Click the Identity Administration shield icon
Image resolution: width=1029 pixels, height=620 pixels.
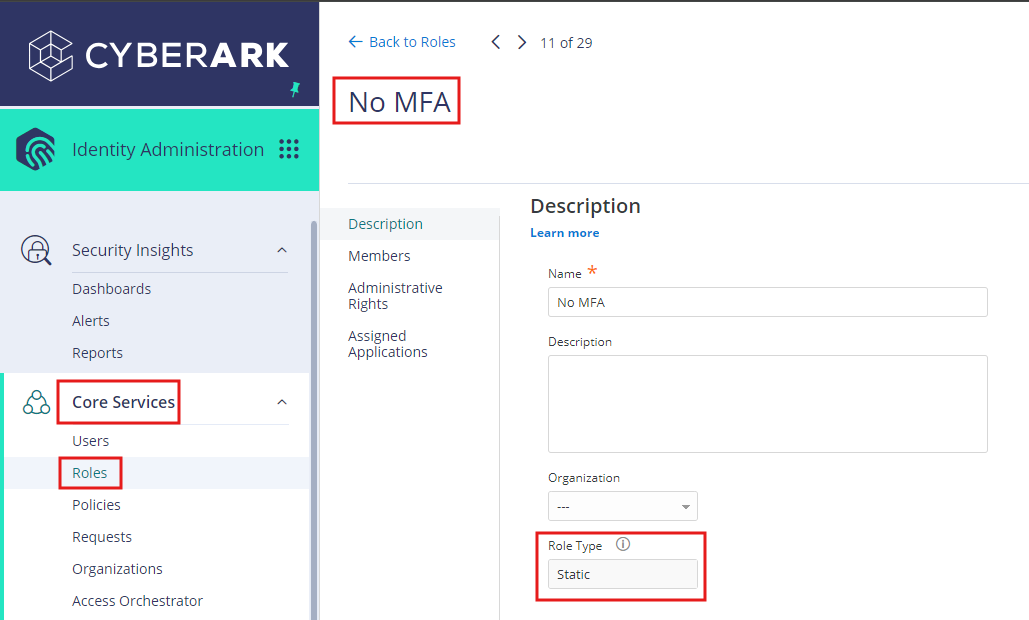[x=36, y=148]
